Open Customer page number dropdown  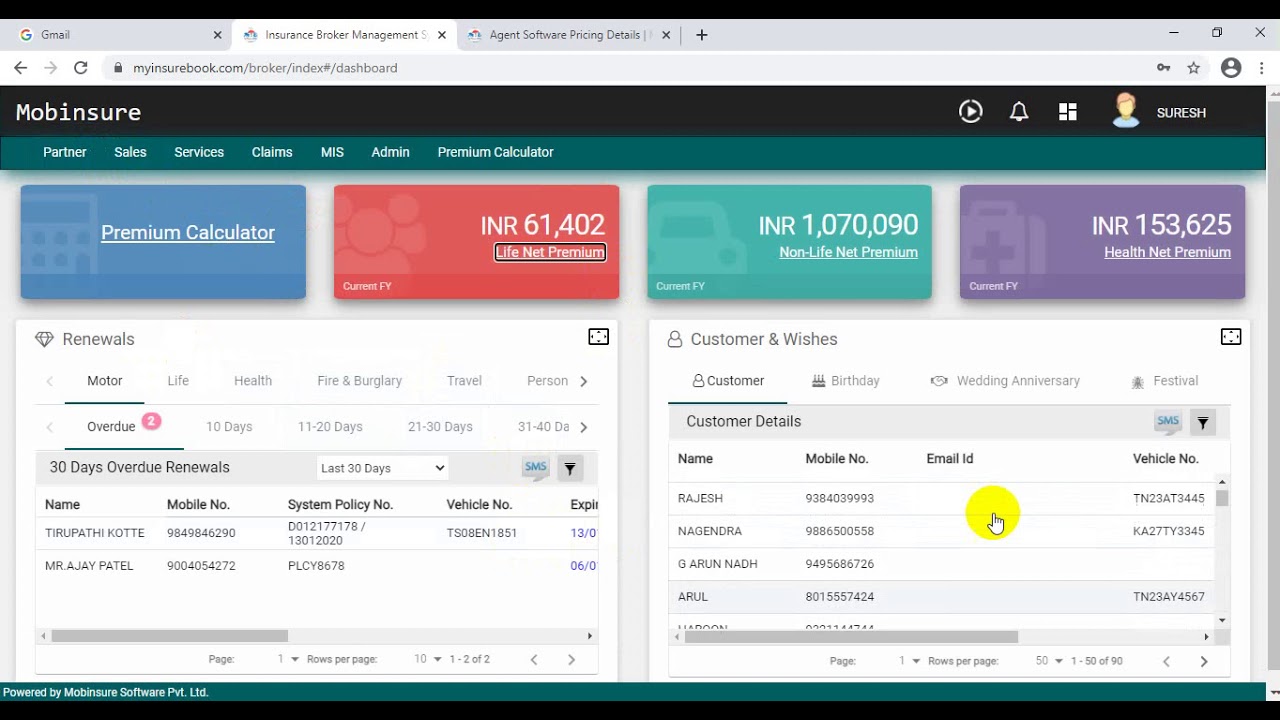tap(909, 661)
